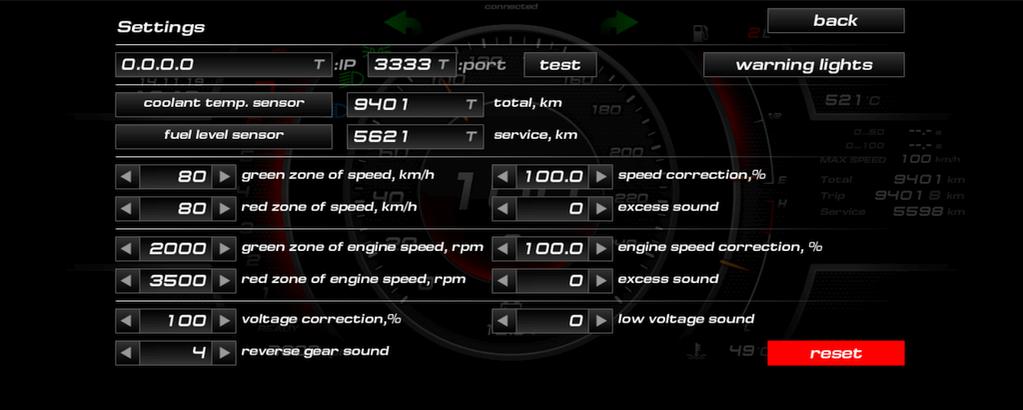The image size is (1023, 410).
Task: Click the test connection button
Action: [560, 65]
